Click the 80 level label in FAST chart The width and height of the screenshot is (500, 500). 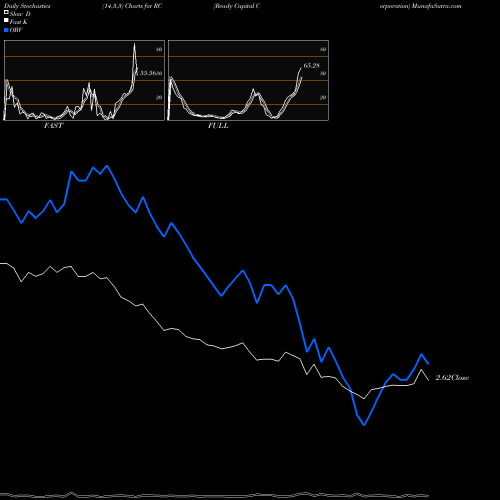pyautogui.click(x=159, y=49)
